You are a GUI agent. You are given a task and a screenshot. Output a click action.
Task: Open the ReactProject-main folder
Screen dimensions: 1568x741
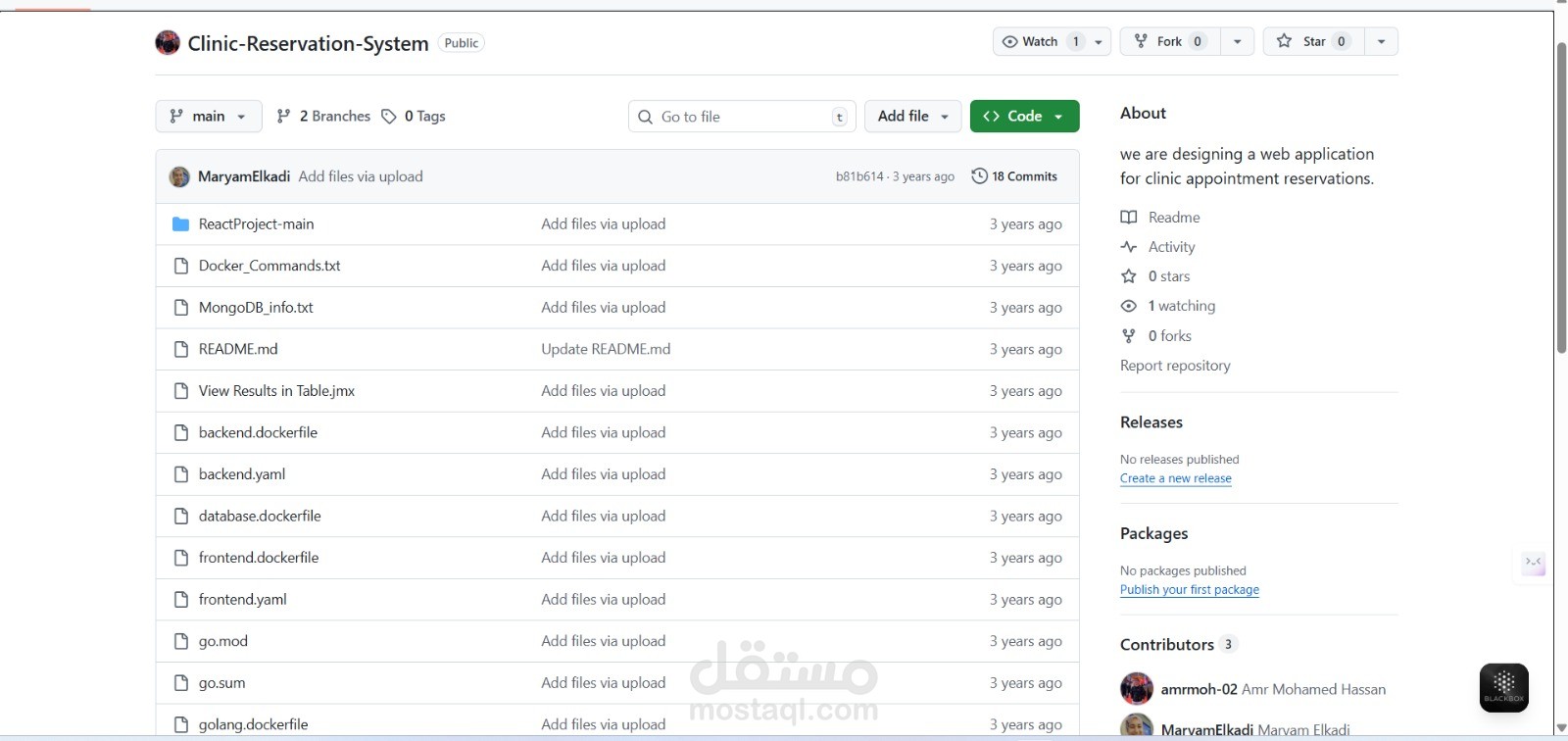tap(256, 224)
